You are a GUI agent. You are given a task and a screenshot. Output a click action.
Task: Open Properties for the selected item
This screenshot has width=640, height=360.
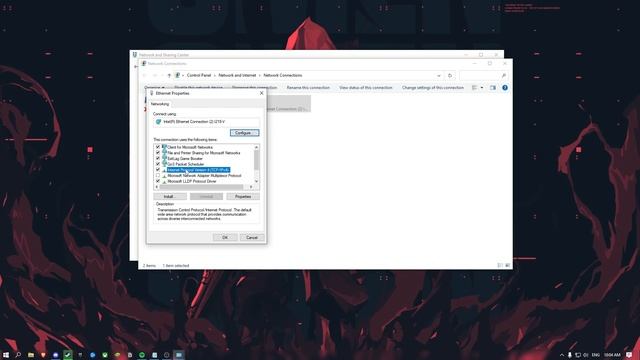[243, 197]
